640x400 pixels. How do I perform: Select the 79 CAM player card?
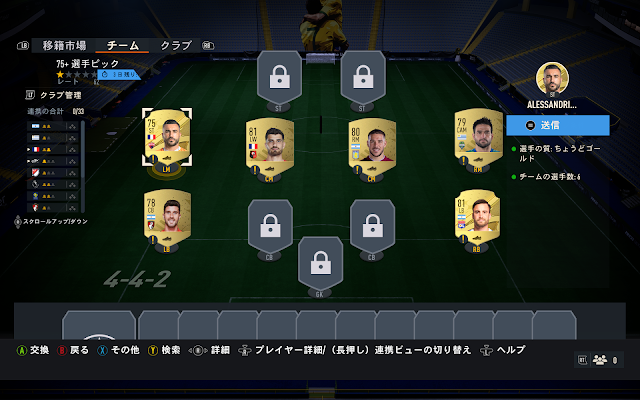click(478, 138)
